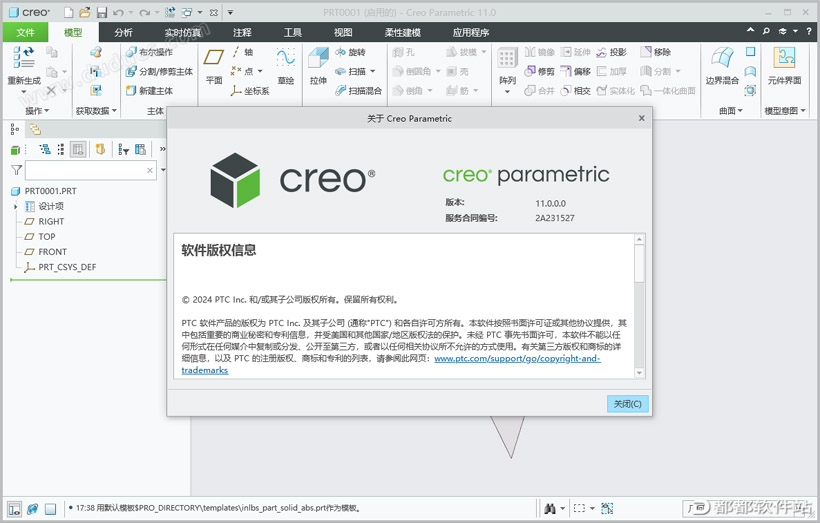Create a New Body (新建主体)
Image resolution: width=820 pixels, height=523 pixels.
point(149,90)
